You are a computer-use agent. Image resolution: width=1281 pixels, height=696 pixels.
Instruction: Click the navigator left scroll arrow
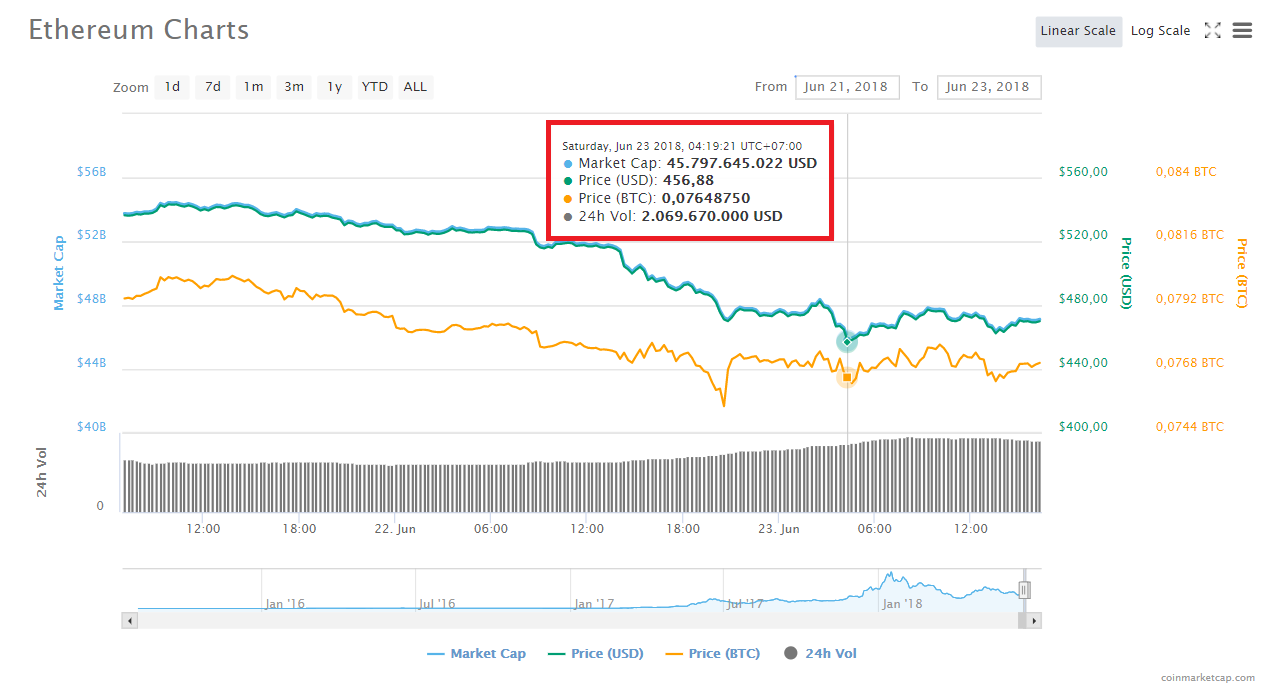click(x=129, y=621)
